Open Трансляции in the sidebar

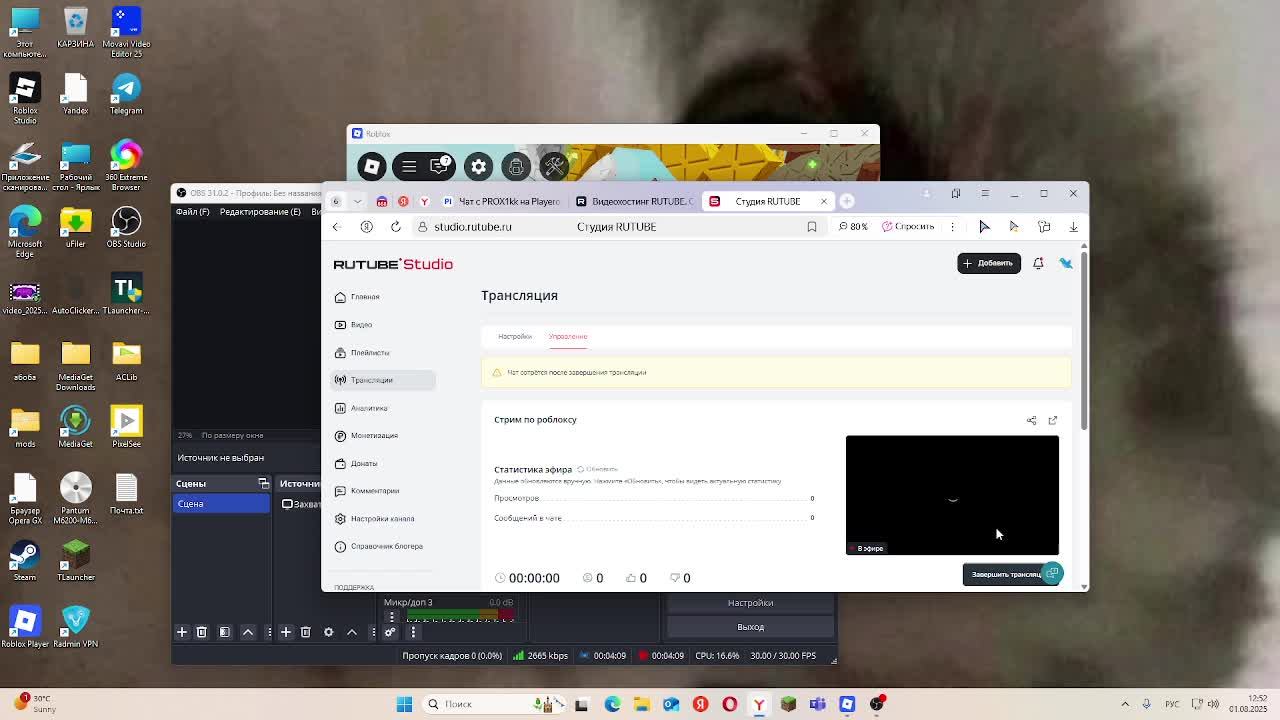(383, 380)
